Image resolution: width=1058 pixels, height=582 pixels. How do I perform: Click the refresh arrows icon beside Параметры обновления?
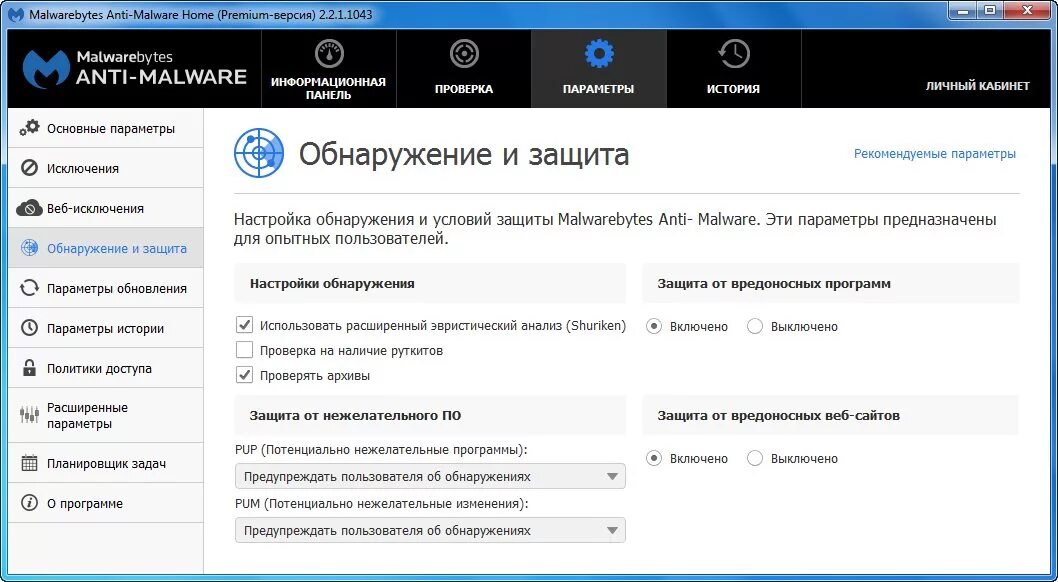point(29,288)
